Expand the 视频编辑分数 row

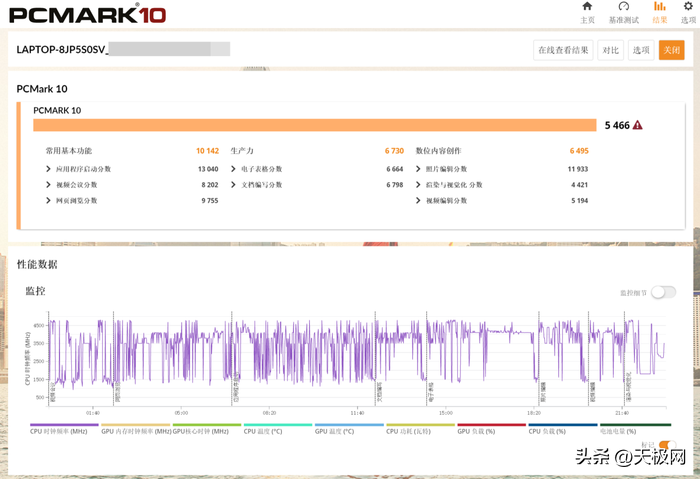click(x=418, y=201)
